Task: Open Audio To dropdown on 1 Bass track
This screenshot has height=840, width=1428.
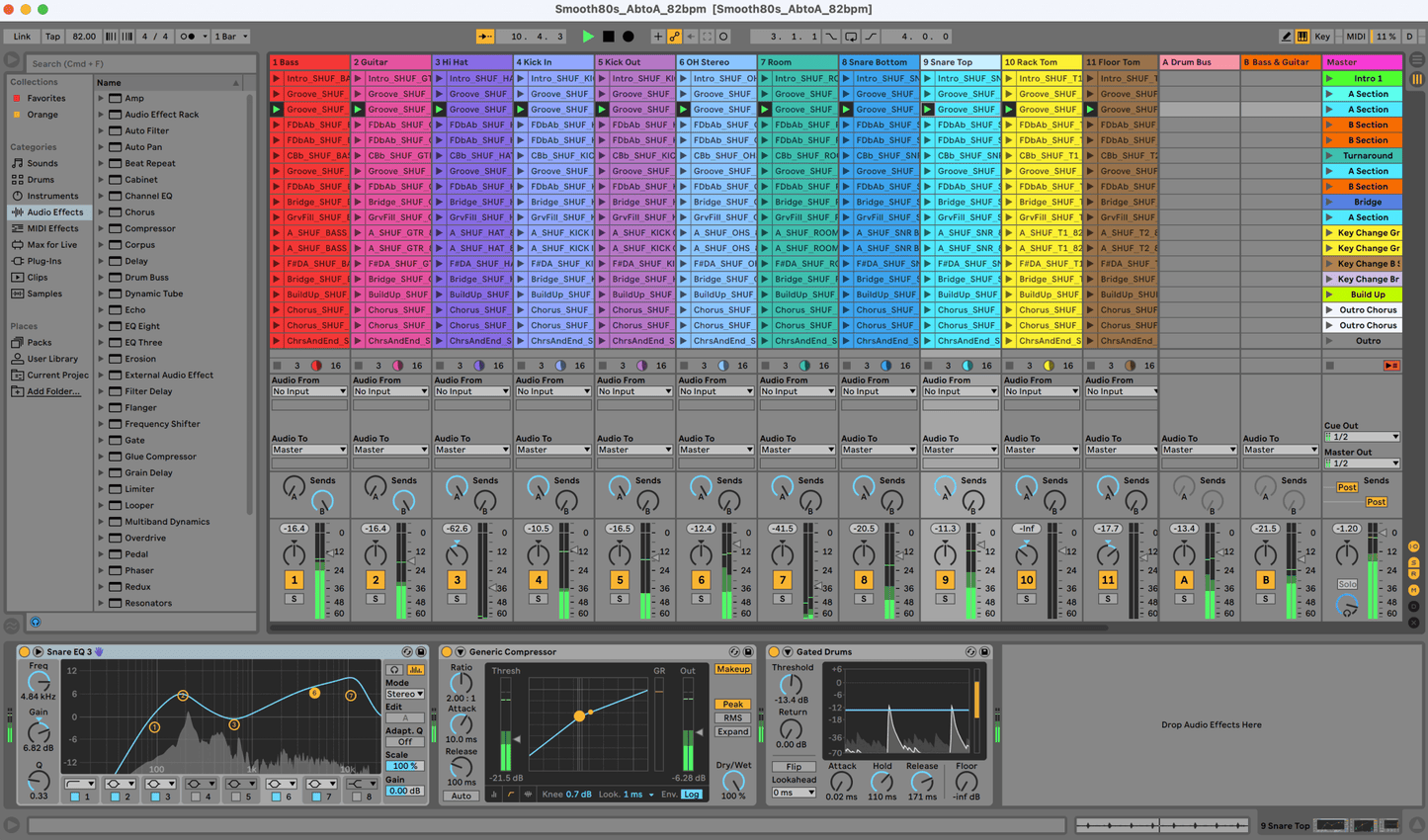Action: [x=309, y=450]
